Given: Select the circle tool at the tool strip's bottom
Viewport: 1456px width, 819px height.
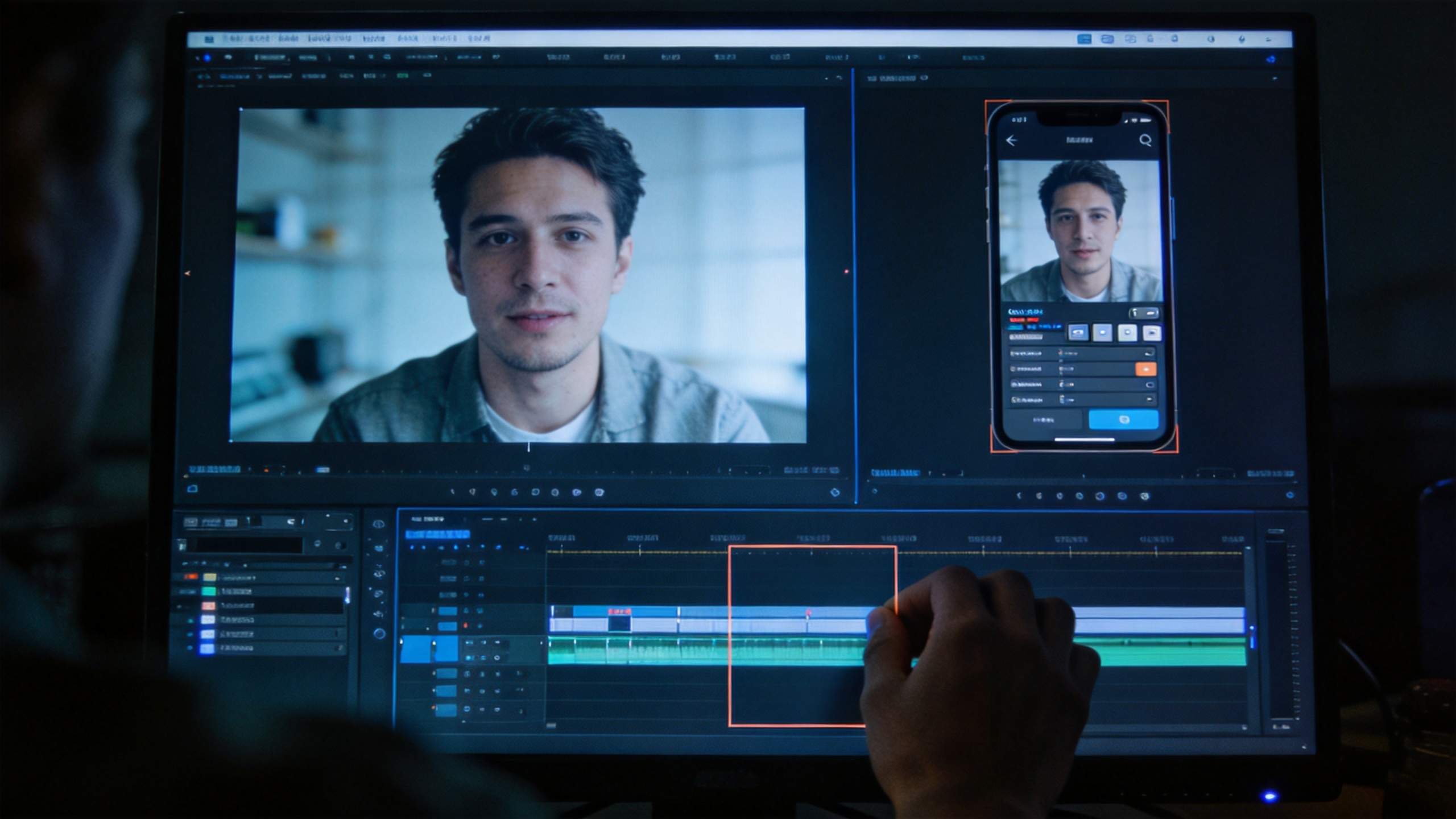Looking at the screenshot, I should click(379, 634).
